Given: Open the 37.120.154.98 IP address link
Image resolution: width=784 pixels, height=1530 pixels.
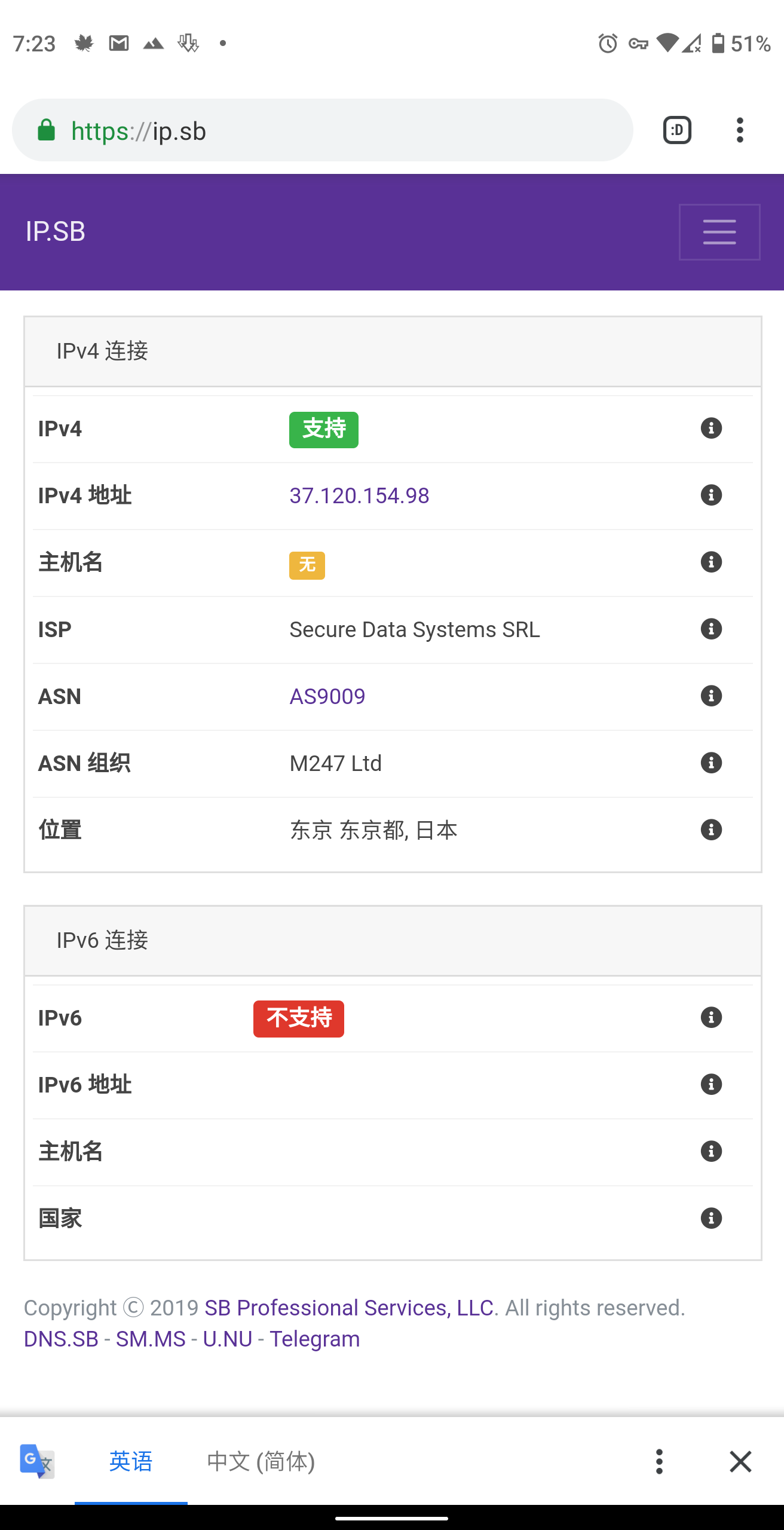Looking at the screenshot, I should [359, 496].
